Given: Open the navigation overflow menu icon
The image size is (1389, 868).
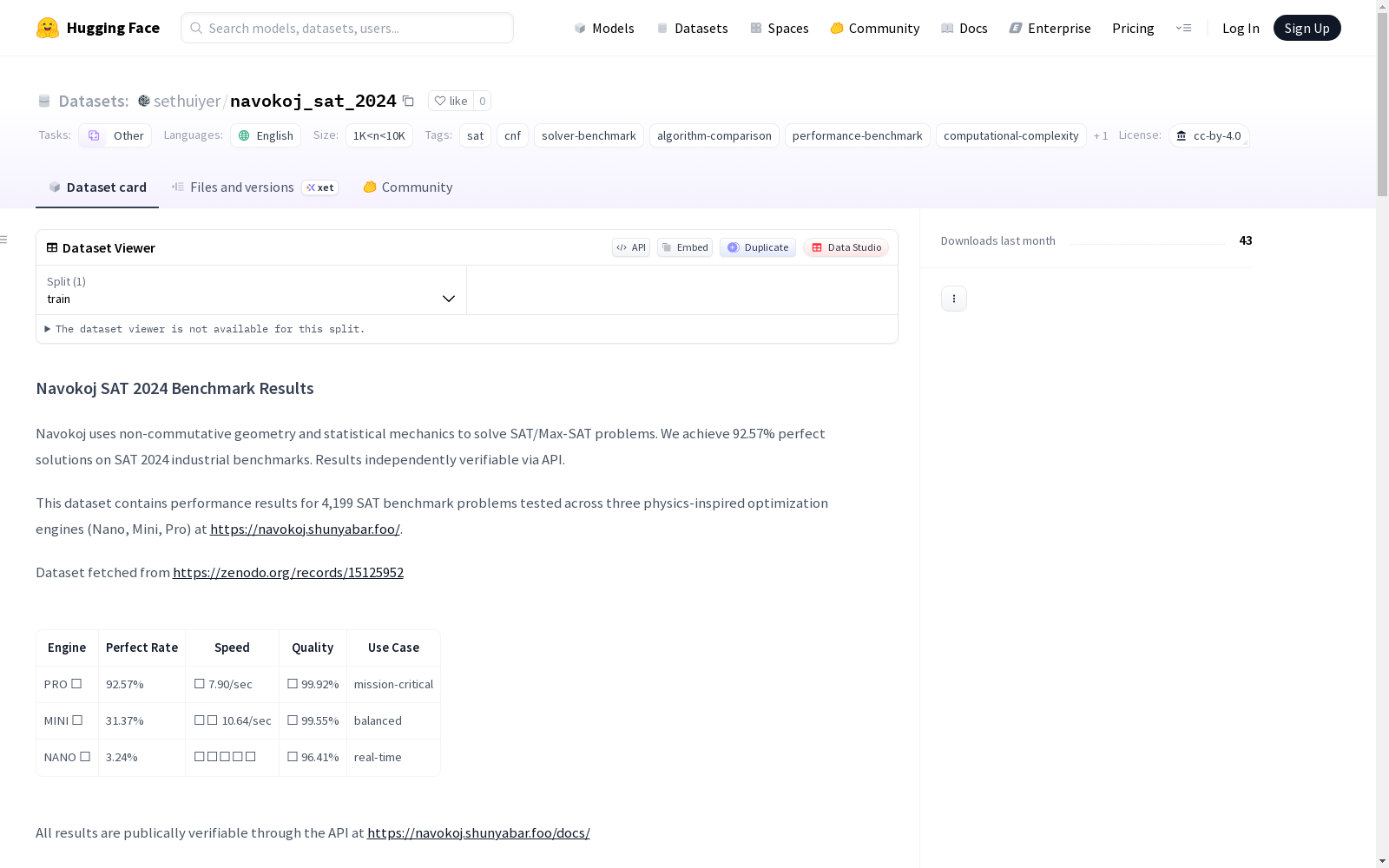Looking at the screenshot, I should coord(1183,28).
